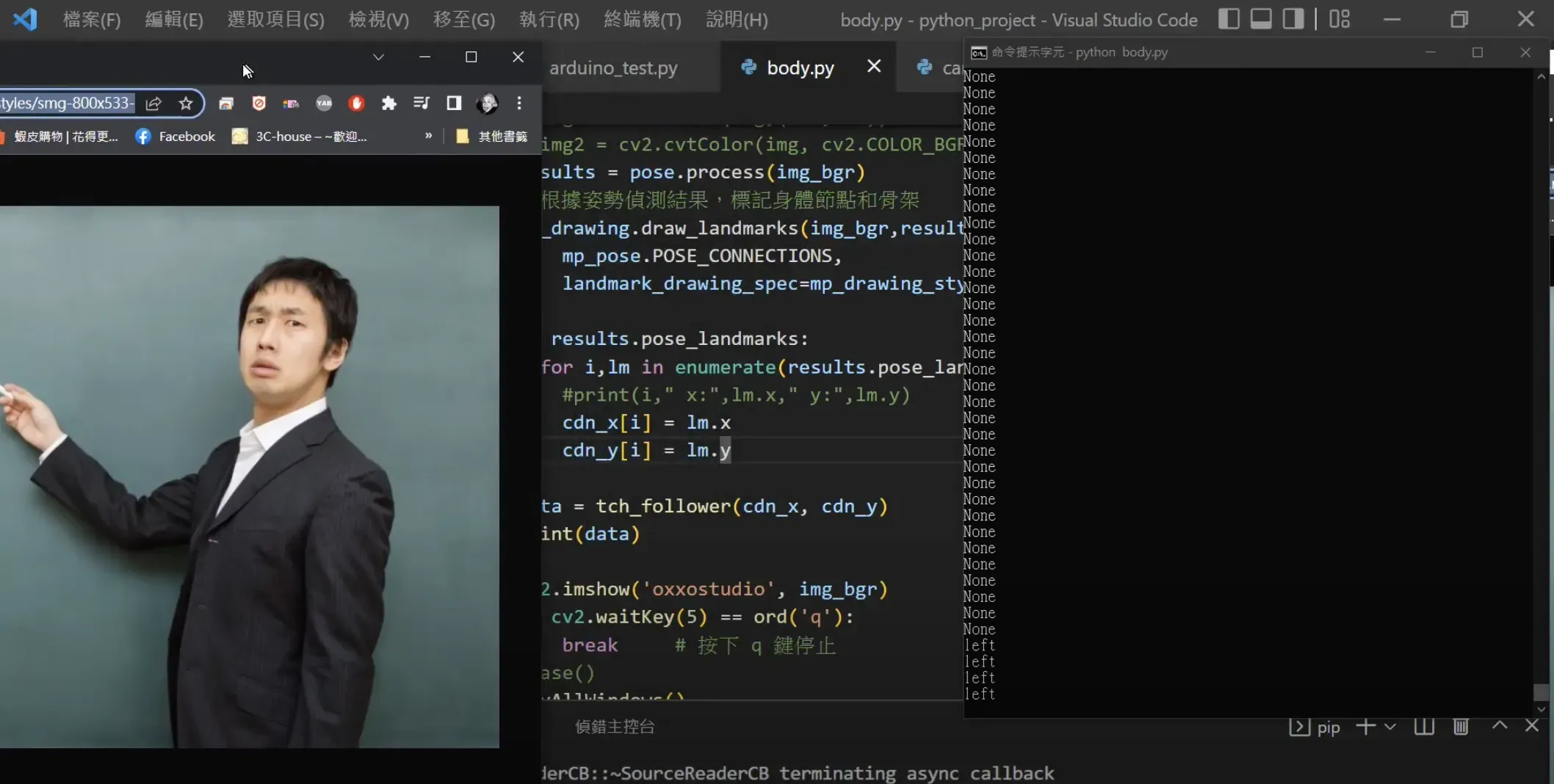This screenshot has height=784, width=1554.
Task: Kill terminal with the trash icon
Action: point(1461,726)
